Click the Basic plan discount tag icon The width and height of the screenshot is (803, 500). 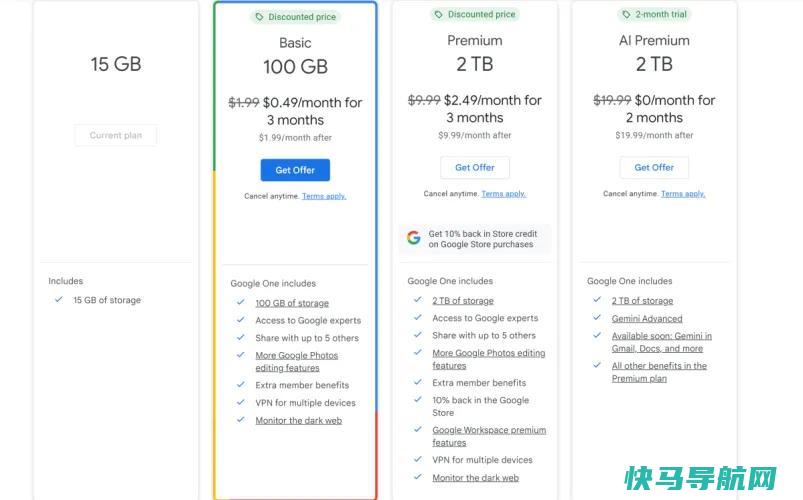(x=259, y=17)
